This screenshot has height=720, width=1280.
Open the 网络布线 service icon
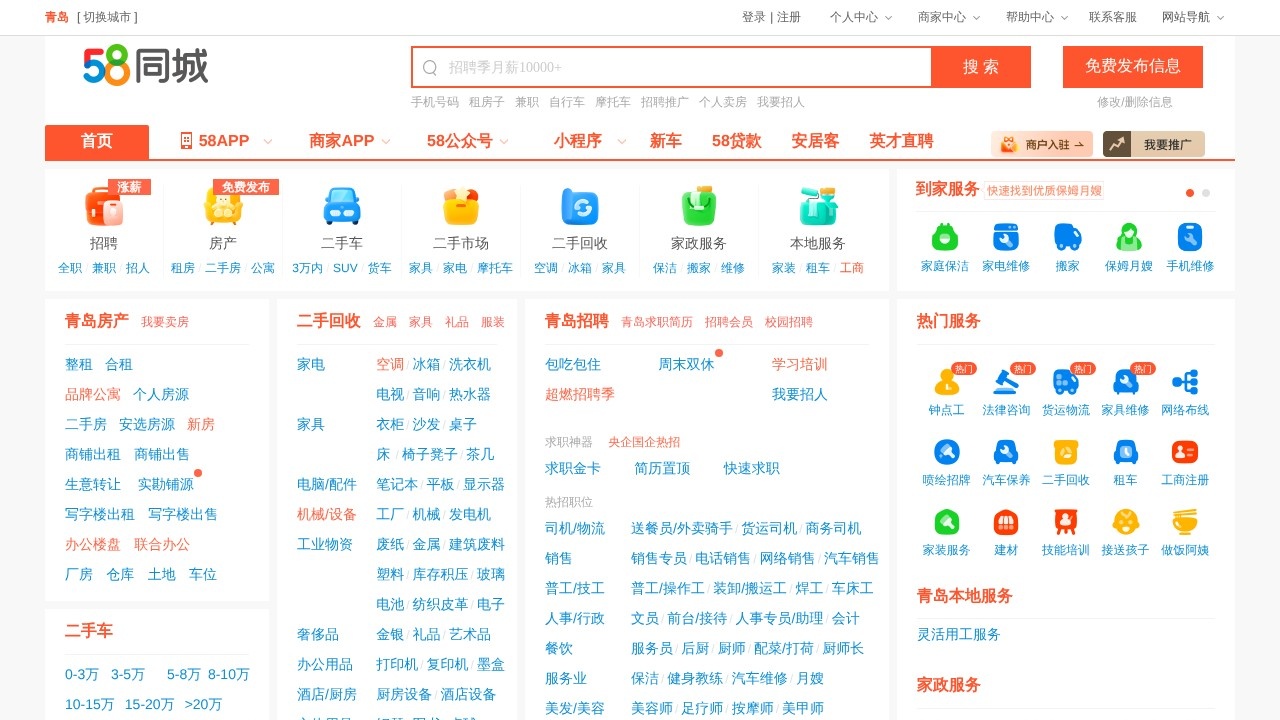coord(1185,382)
